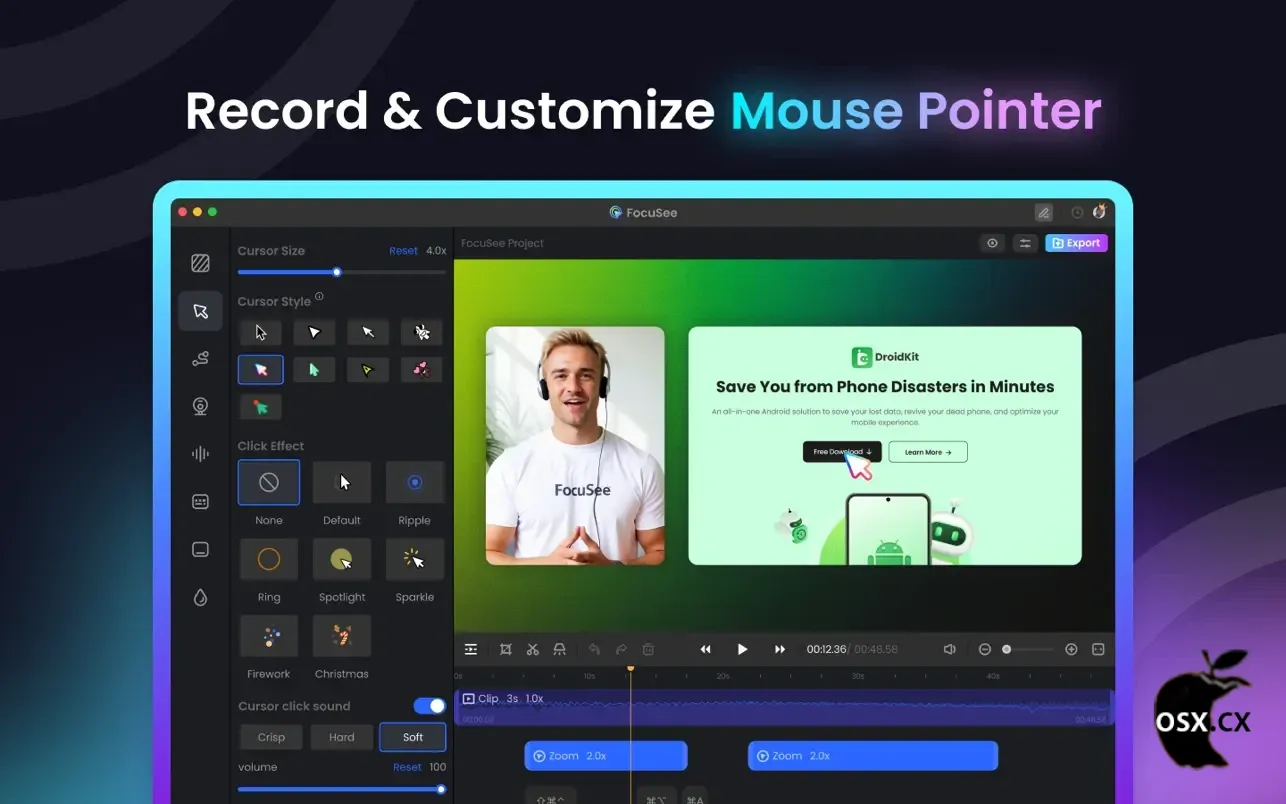Open the cursor settings tab in sidebar
Image resolution: width=1286 pixels, height=804 pixels.
click(x=200, y=311)
